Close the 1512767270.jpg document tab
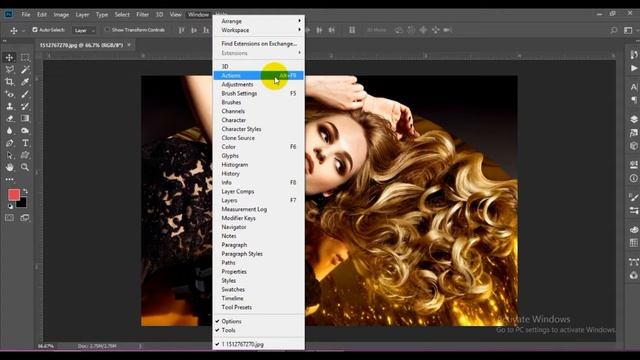640x360 pixels. pos(129,44)
